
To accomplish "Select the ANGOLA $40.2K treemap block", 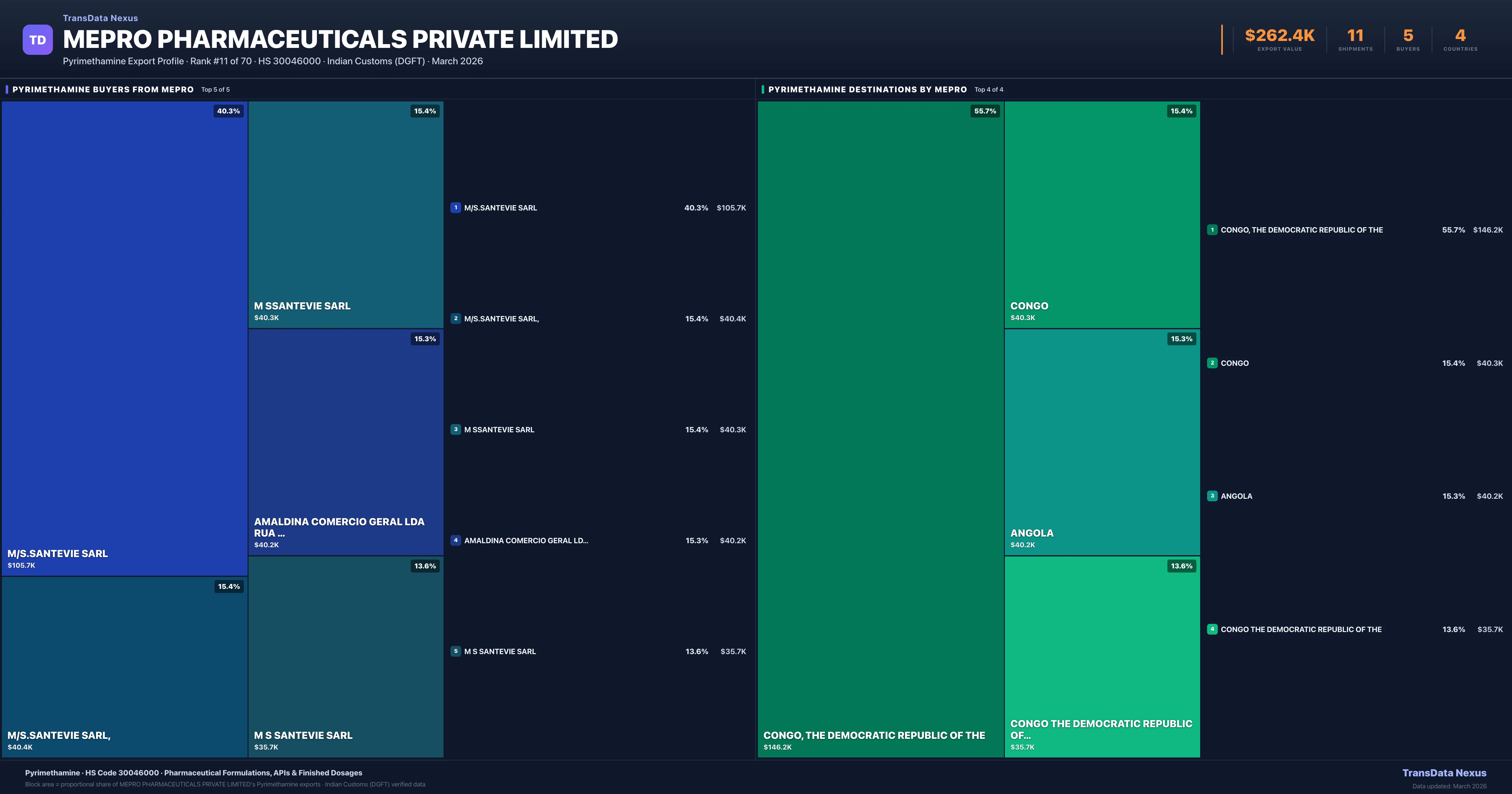I will coord(1102,442).
